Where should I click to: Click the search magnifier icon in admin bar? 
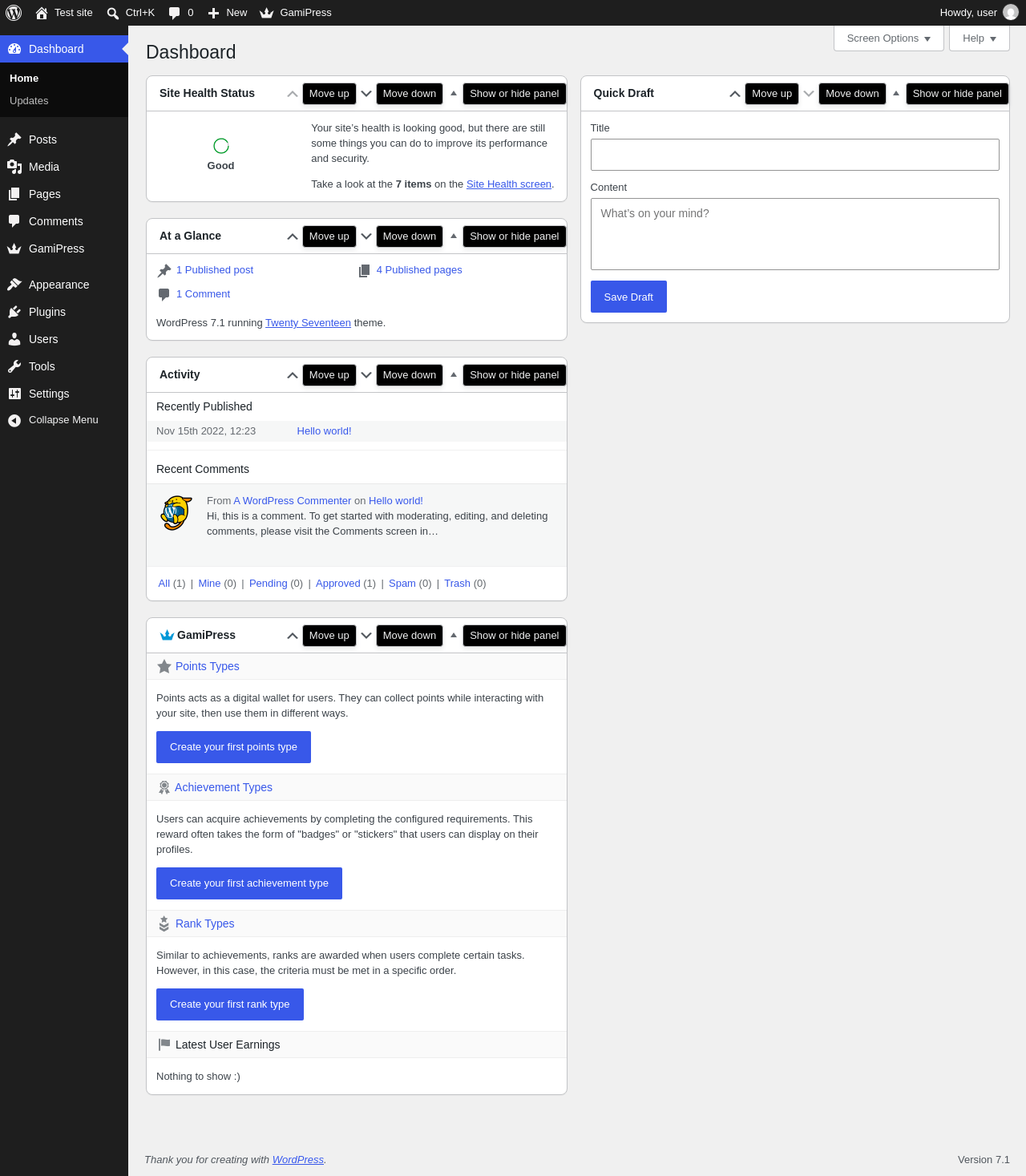(113, 13)
